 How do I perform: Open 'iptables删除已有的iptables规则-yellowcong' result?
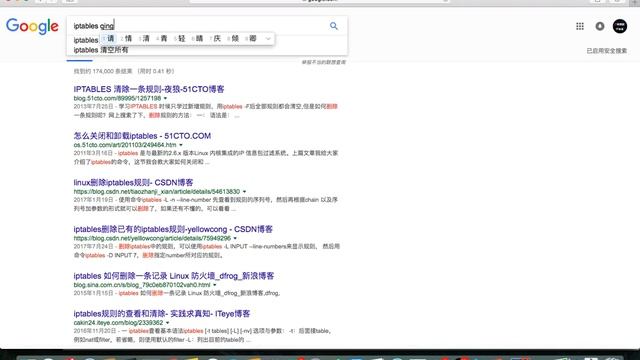click(173, 229)
